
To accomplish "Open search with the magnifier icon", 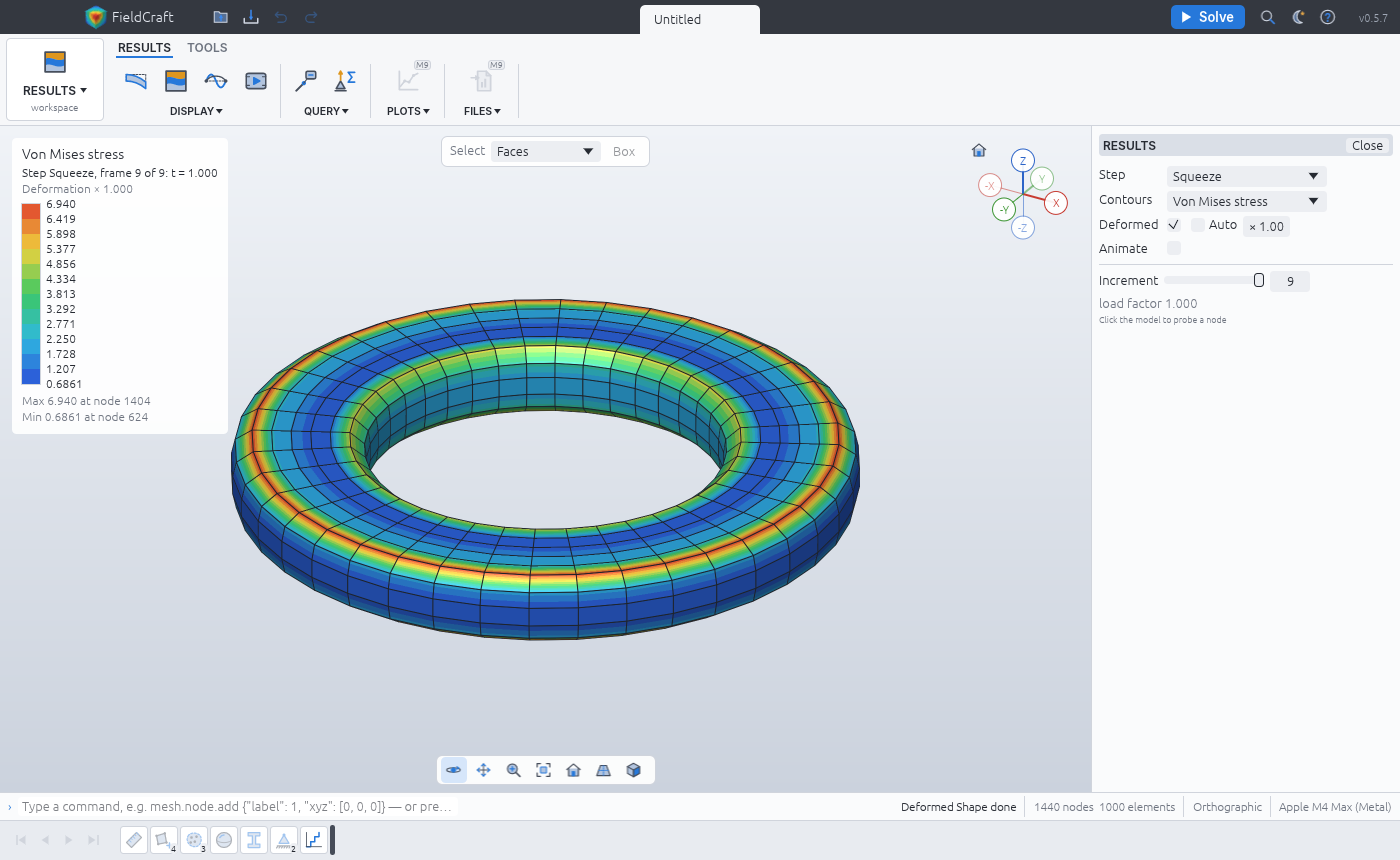I will (1268, 17).
